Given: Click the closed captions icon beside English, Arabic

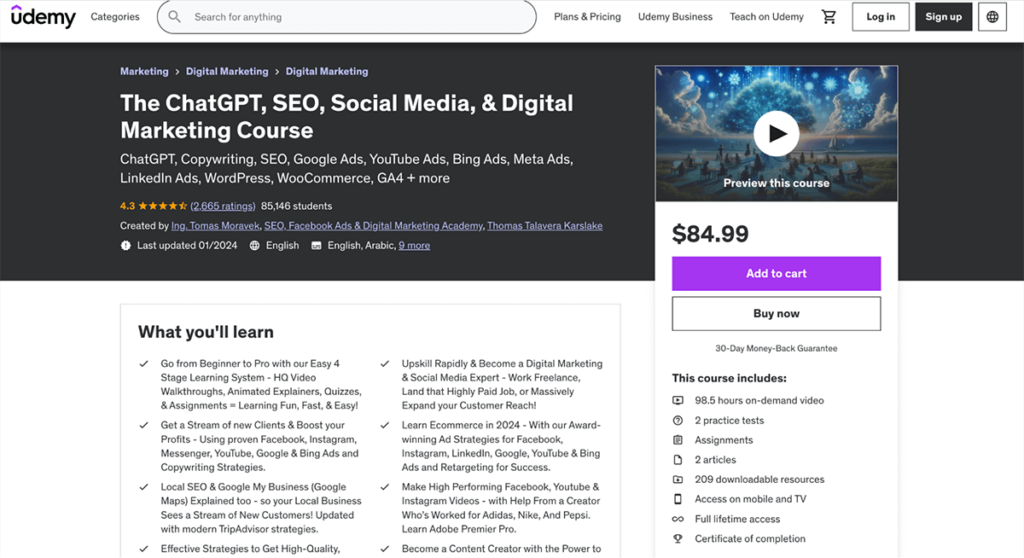Looking at the screenshot, I should pos(316,245).
